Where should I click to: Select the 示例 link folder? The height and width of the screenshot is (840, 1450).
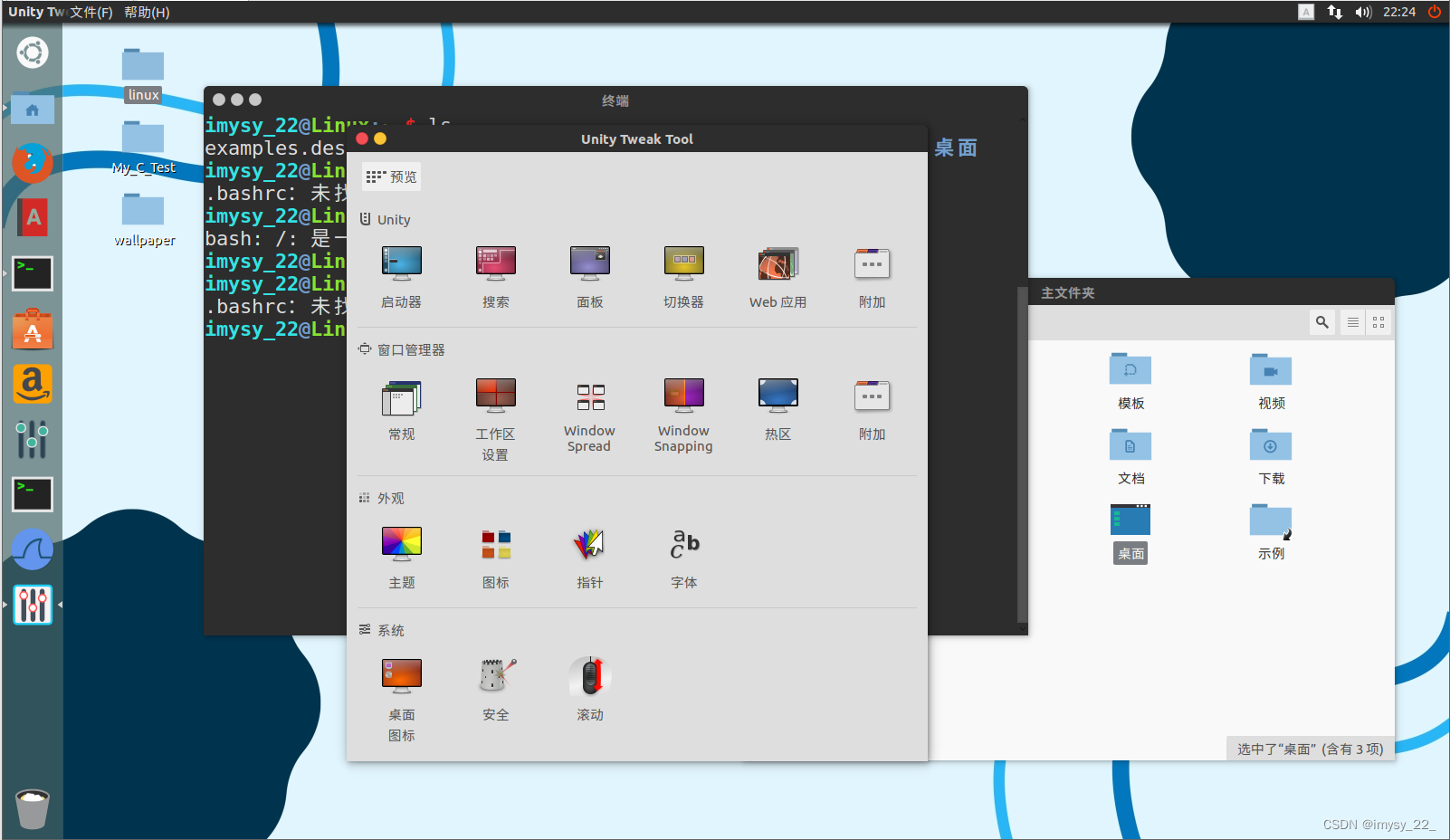tap(1271, 532)
